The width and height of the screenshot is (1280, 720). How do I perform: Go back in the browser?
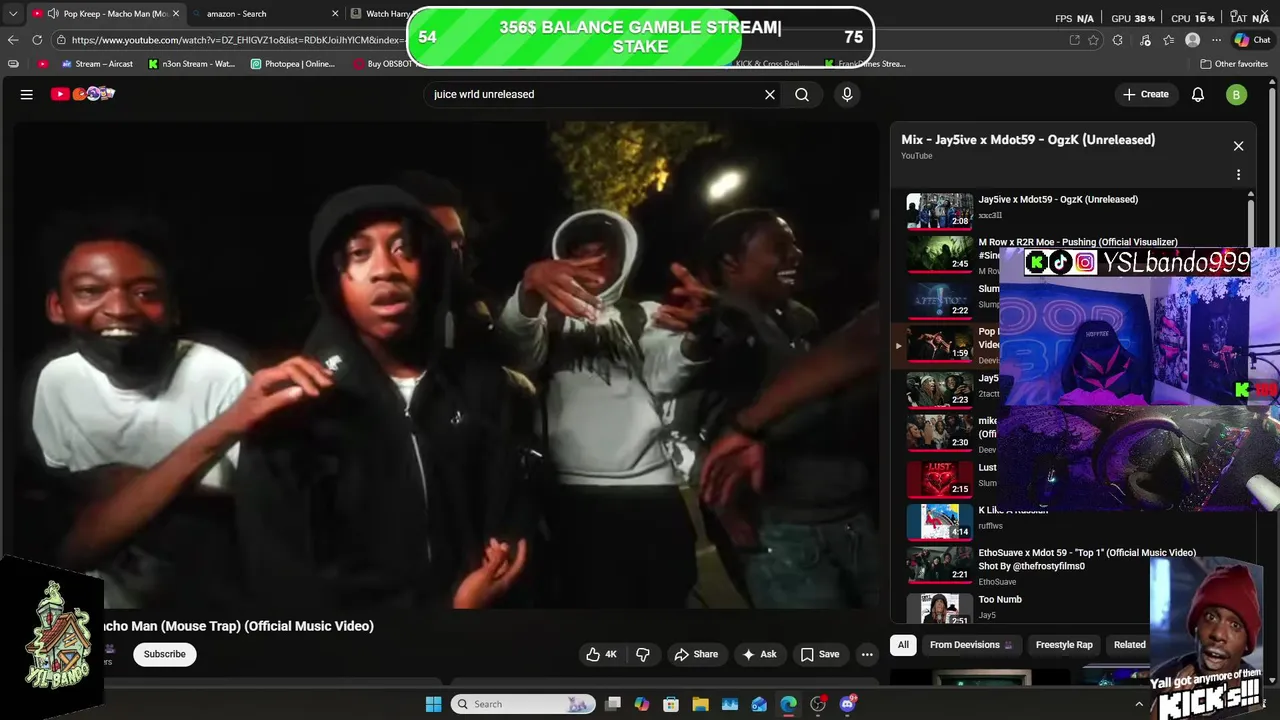coord(13,40)
